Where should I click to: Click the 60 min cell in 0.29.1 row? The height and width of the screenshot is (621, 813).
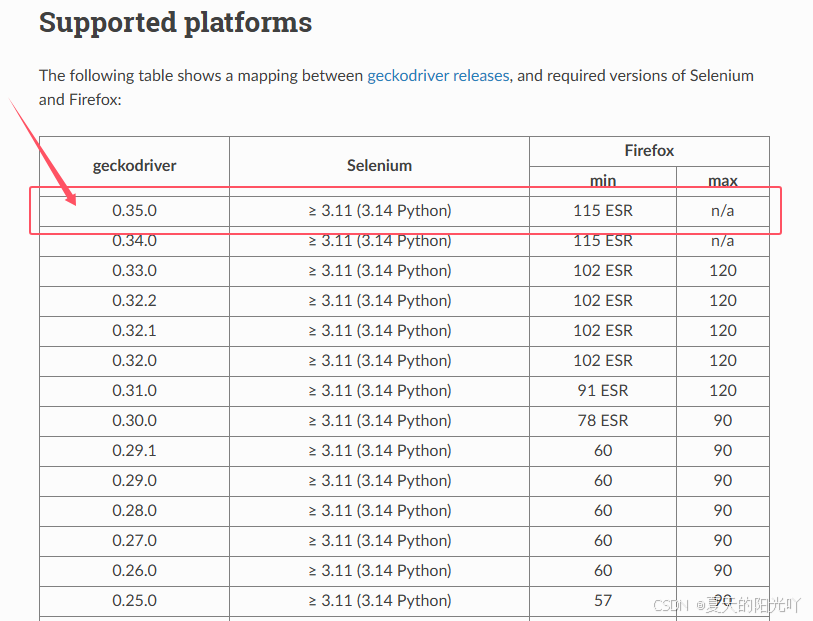pyautogui.click(x=603, y=450)
